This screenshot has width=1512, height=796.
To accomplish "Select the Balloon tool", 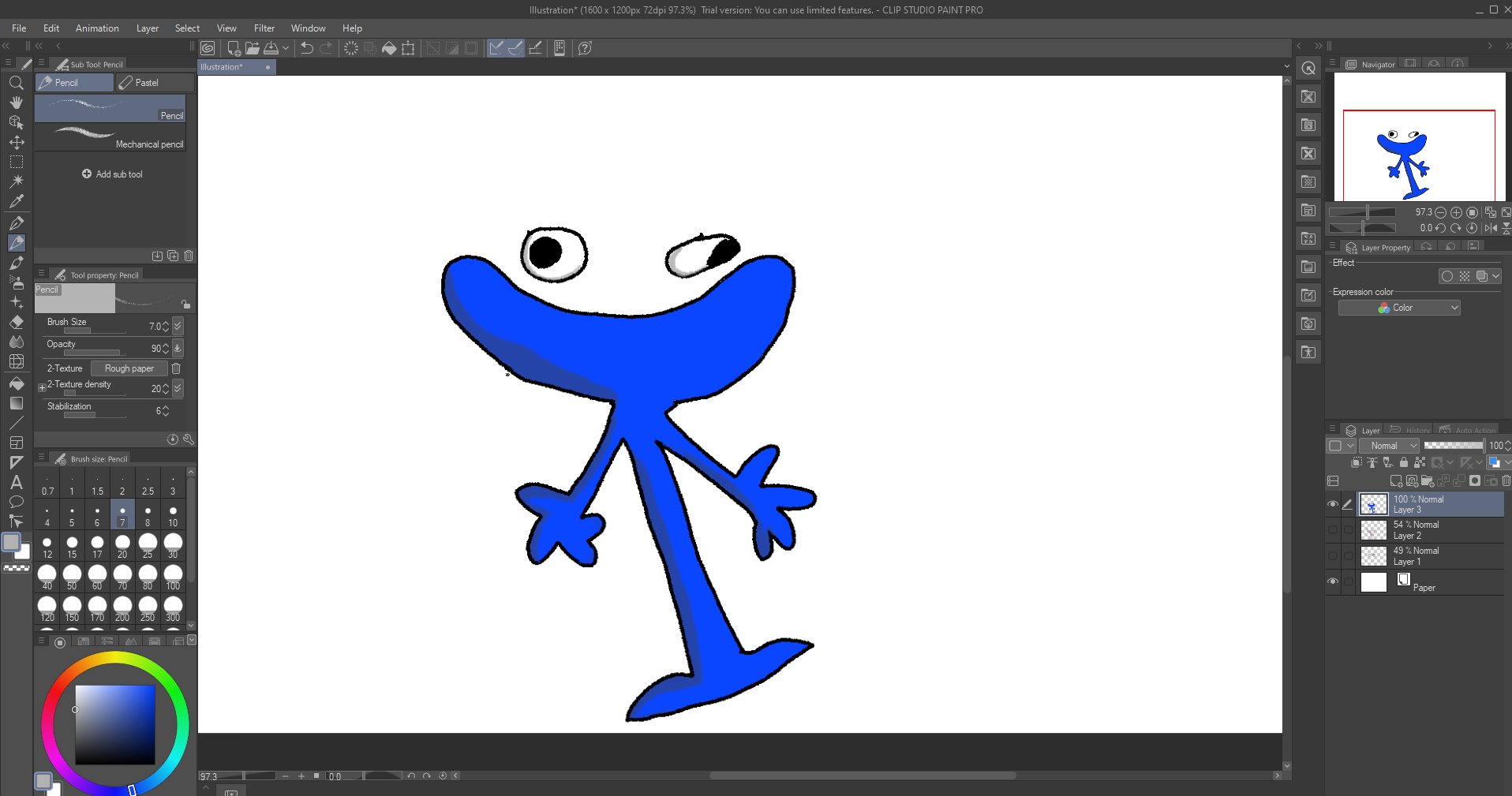I will (x=16, y=502).
